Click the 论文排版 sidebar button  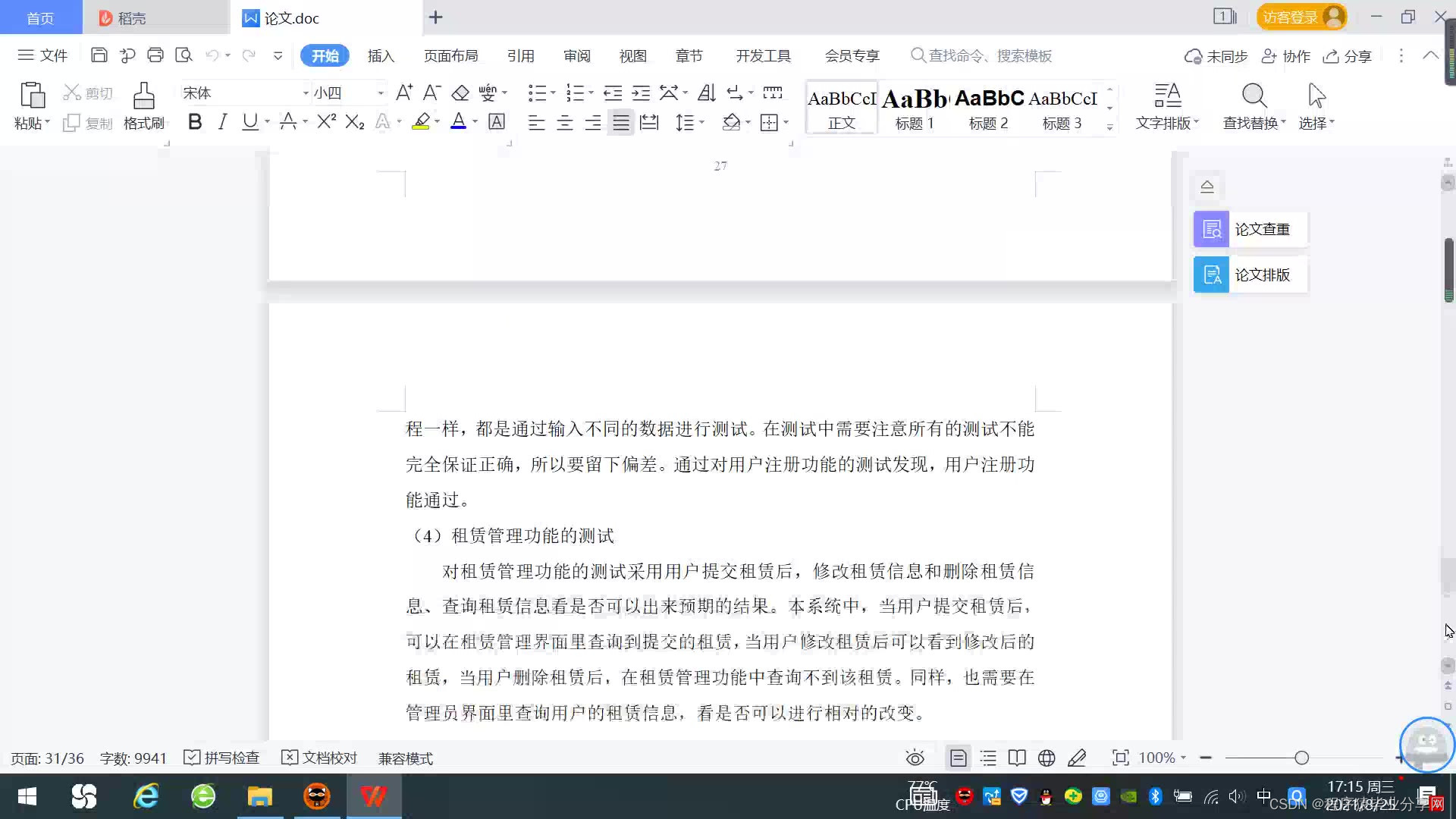click(1250, 275)
